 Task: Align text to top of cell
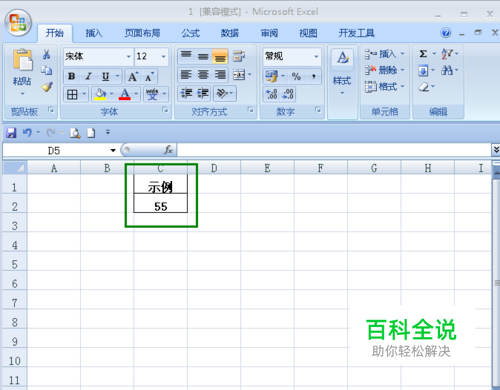point(186,56)
